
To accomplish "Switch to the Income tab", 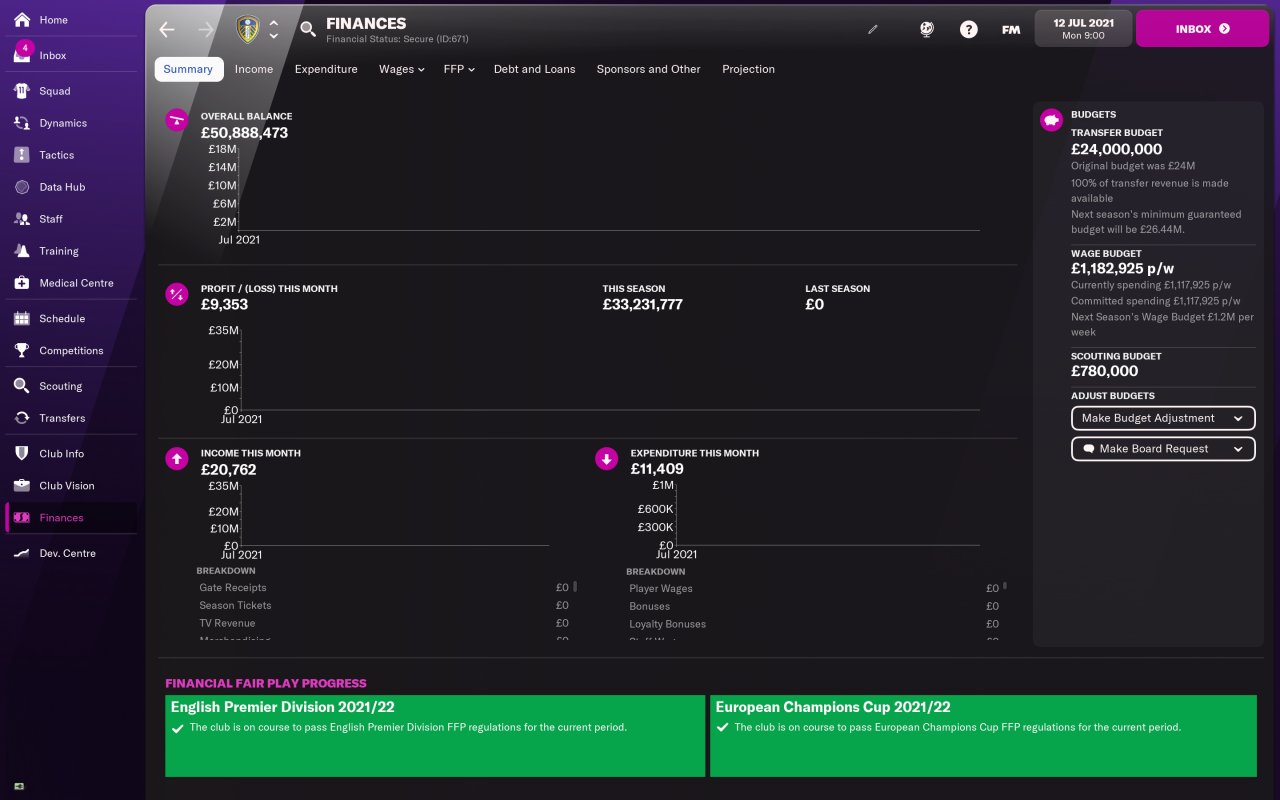I will point(254,69).
